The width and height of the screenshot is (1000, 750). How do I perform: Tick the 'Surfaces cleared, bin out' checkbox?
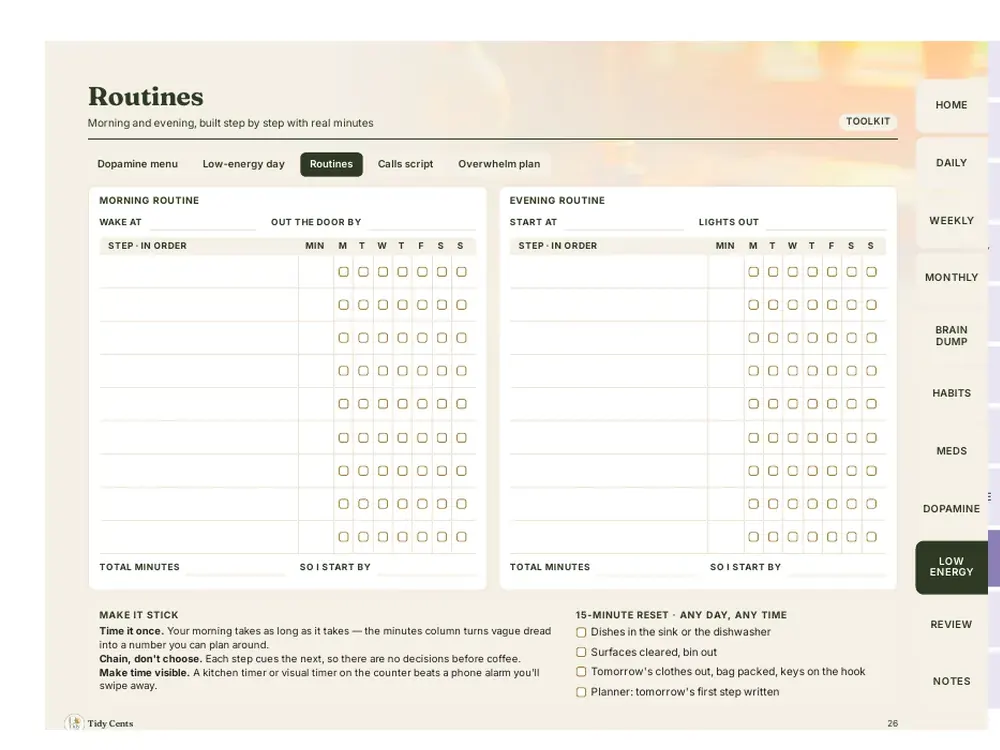click(581, 652)
